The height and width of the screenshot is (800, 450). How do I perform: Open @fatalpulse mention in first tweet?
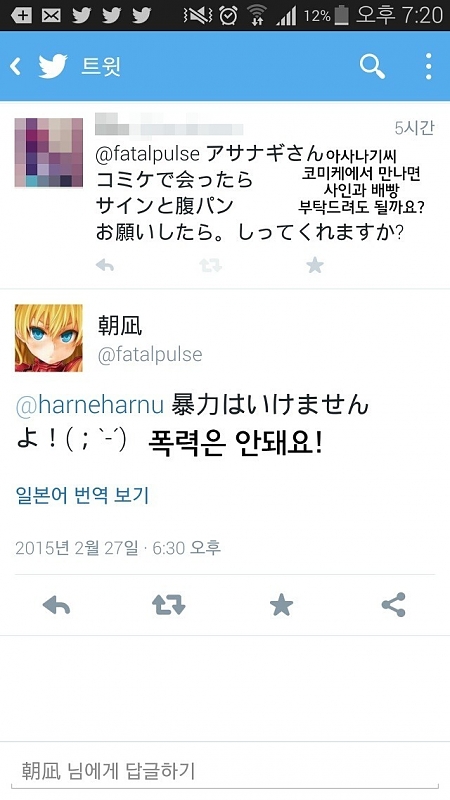tap(147, 155)
